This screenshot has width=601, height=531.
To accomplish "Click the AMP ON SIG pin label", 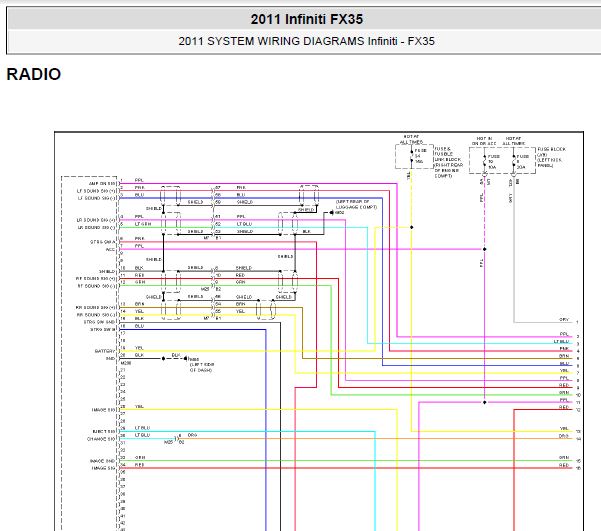I will pos(102,184).
